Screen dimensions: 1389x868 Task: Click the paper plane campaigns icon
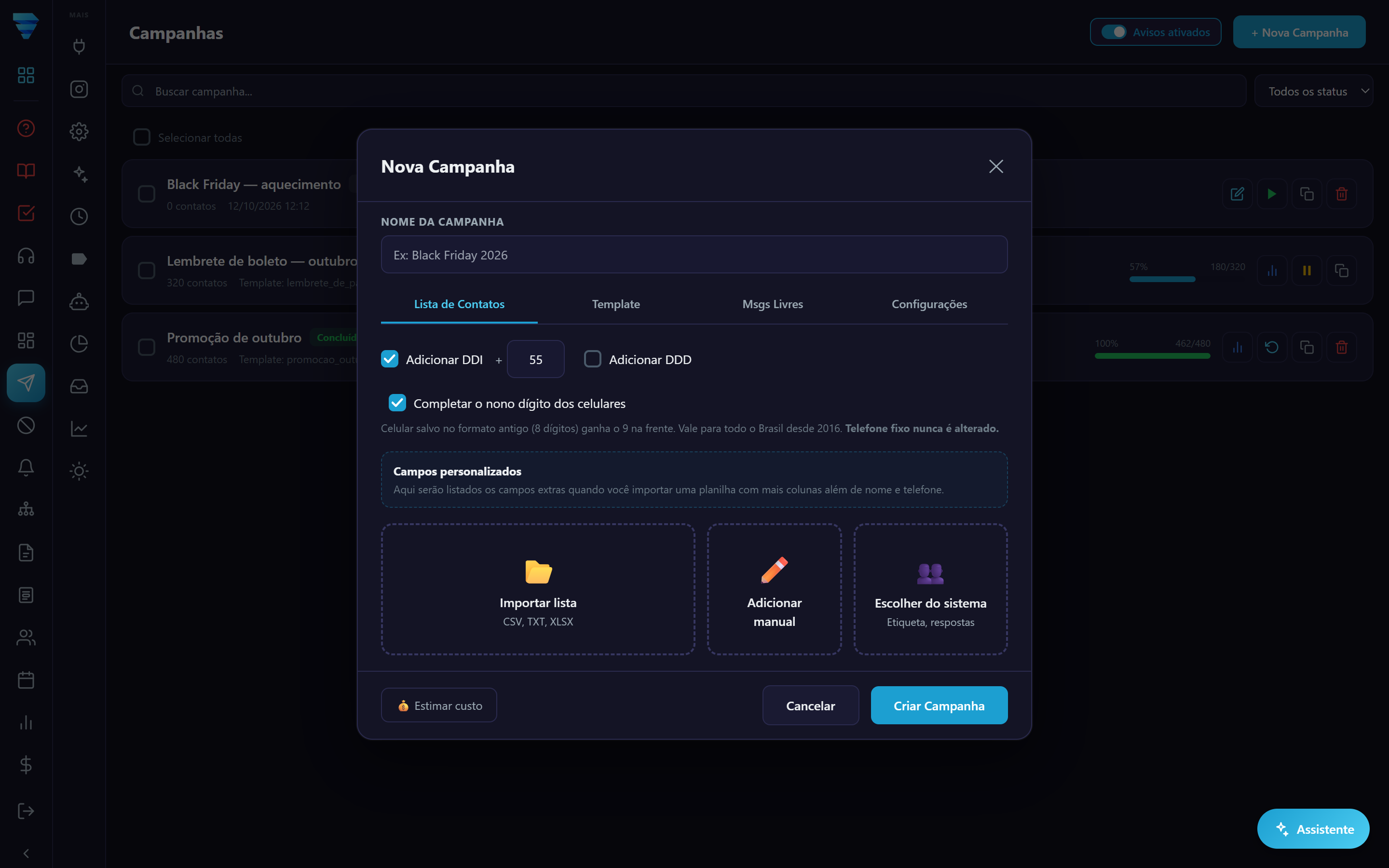pos(26,383)
